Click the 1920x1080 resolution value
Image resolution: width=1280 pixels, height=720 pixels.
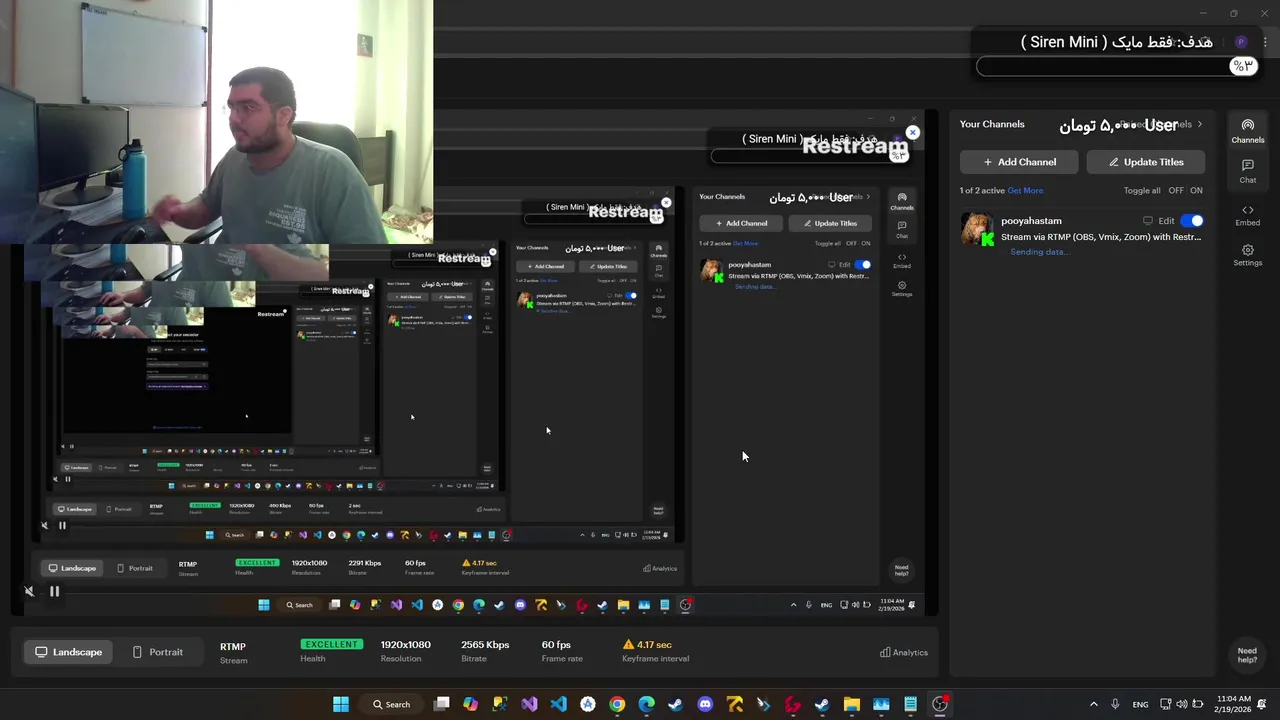tap(405, 645)
